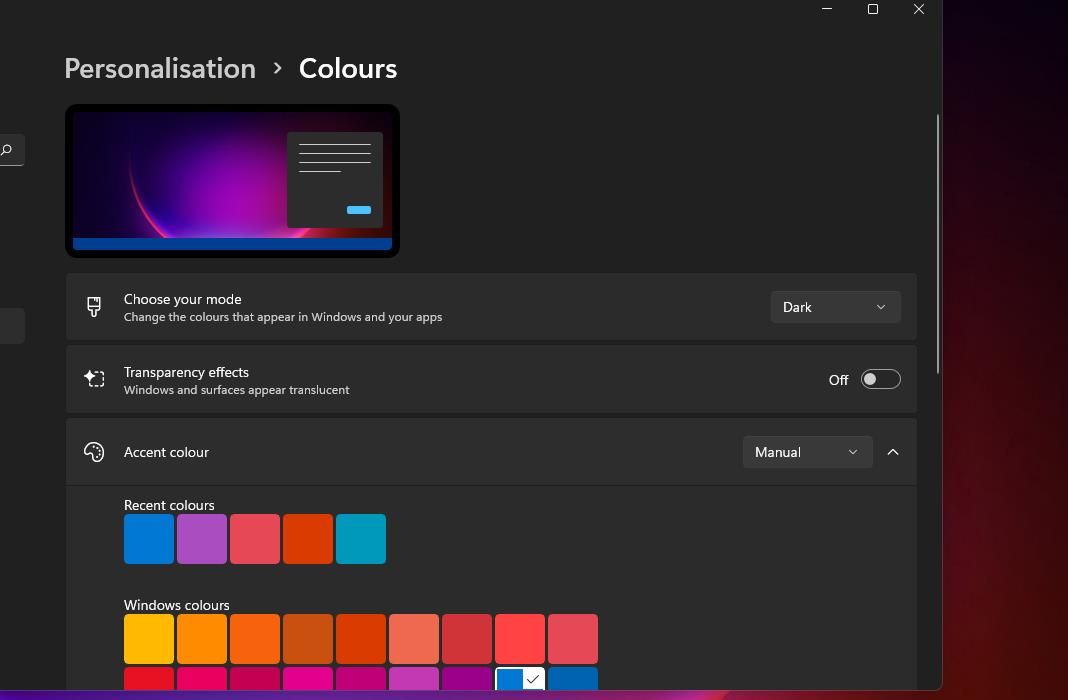
Task: Click the paintbrush icon beside Choose your mode
Action: coord(94,307)
